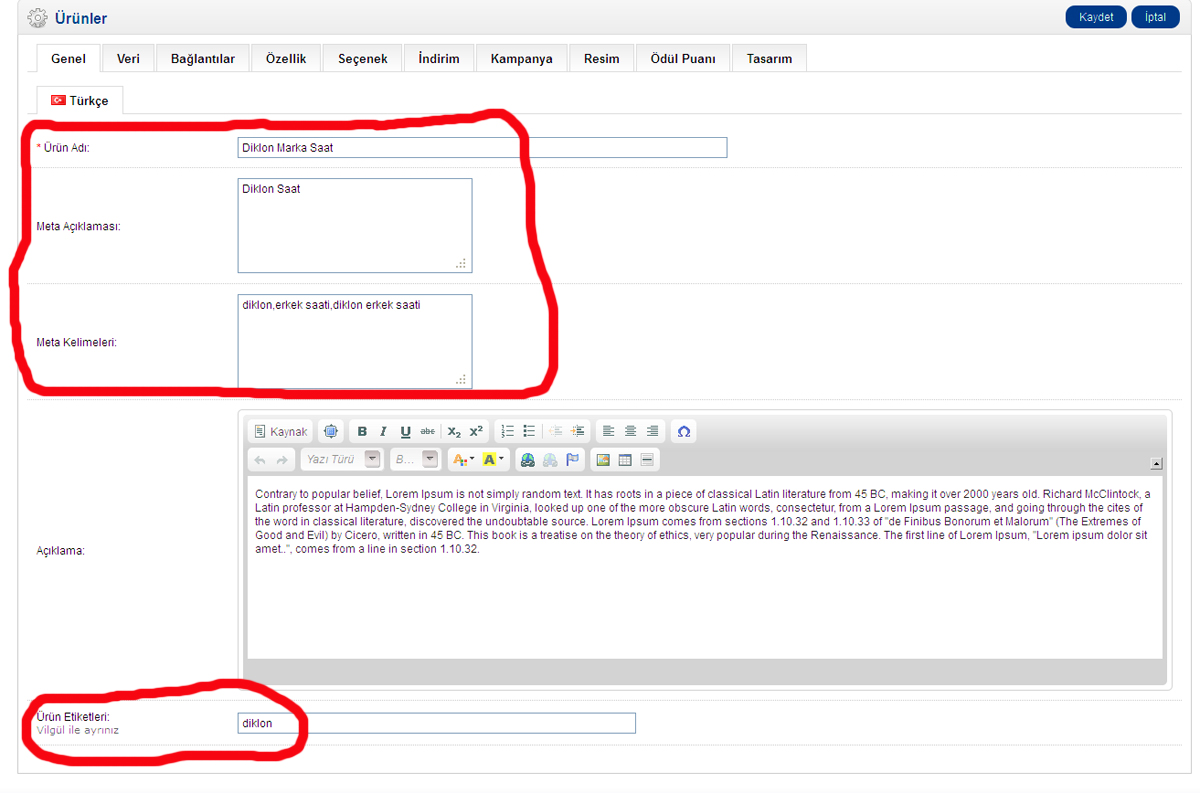Apply bold formatting in the editor

(x=362, y=431)
